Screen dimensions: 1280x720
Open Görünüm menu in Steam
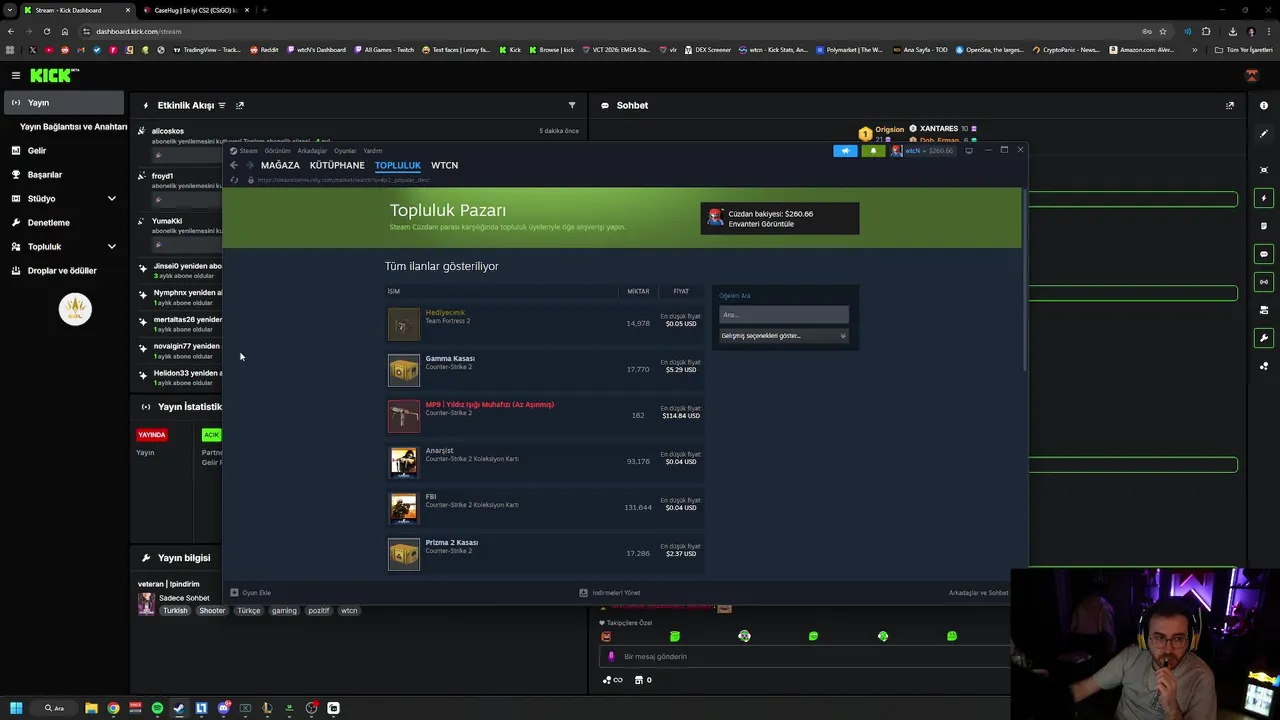[277, 151]
